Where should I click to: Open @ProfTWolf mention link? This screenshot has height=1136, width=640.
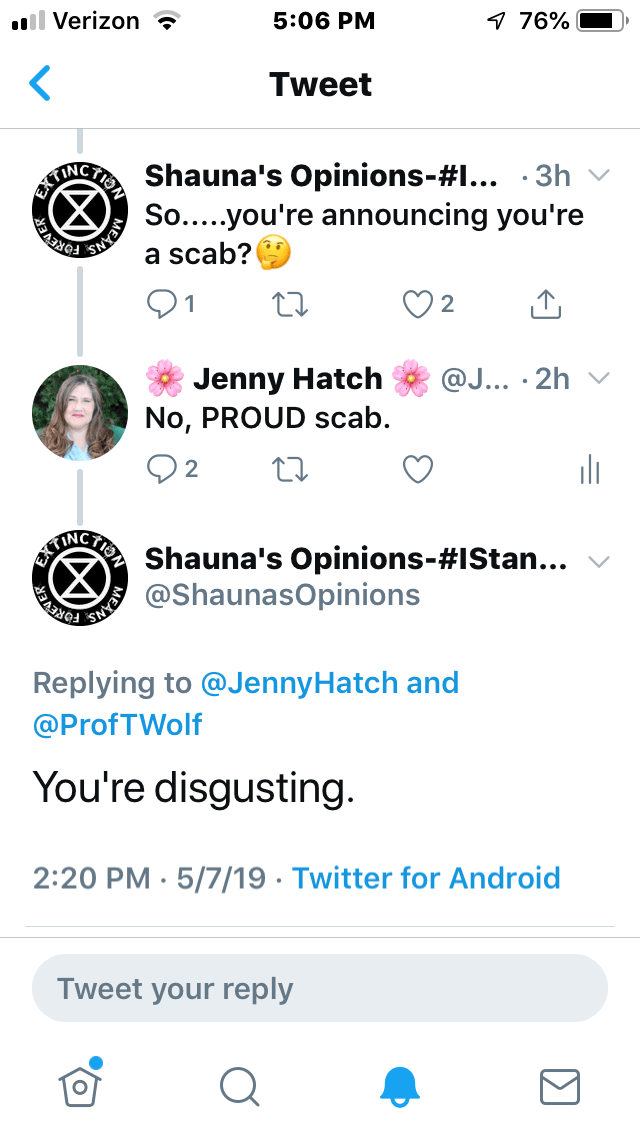click(x=118, y=725)
